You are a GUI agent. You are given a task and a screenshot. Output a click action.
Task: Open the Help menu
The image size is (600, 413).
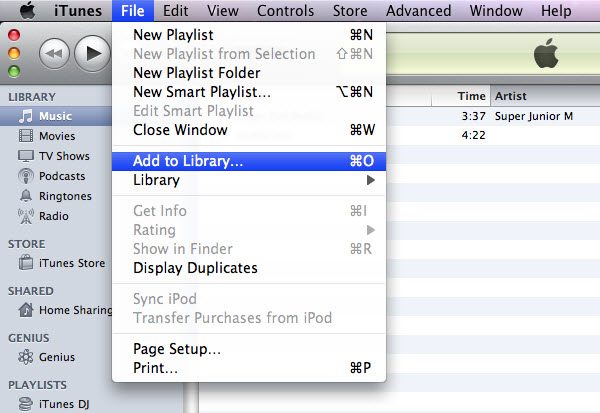(x=556, y=11)
